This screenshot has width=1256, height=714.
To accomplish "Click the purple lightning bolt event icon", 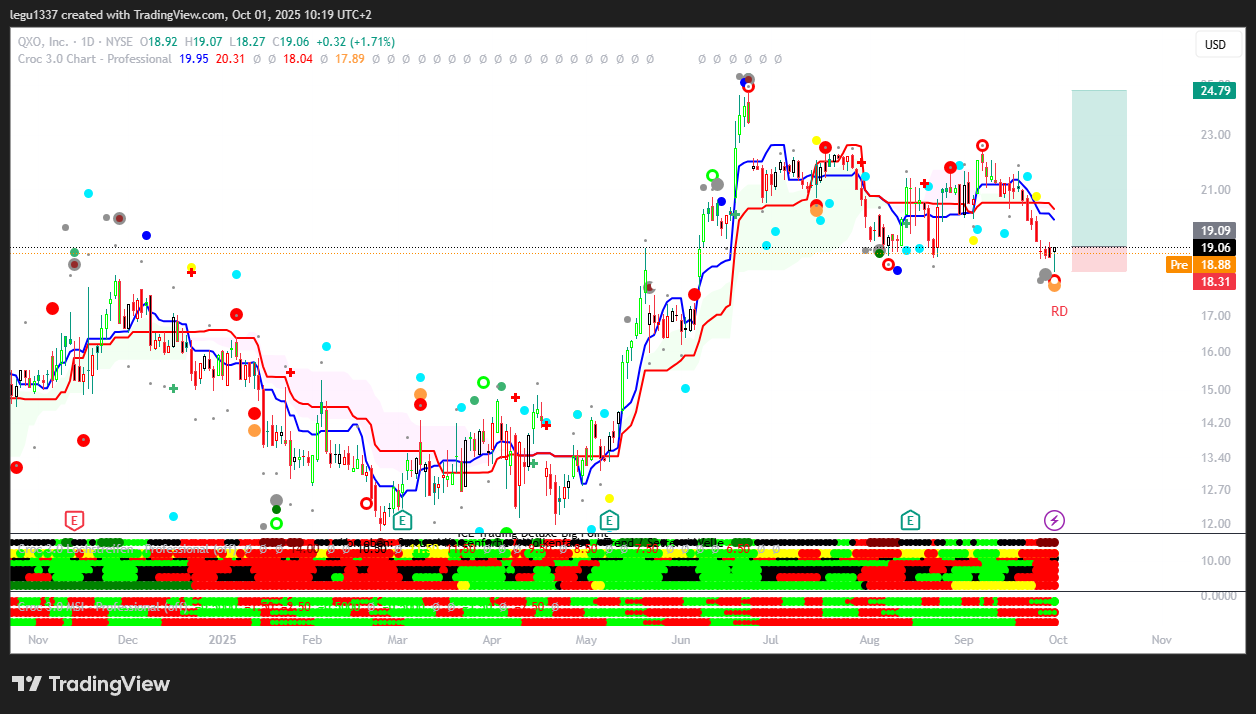I will [x=1054, y=520].
